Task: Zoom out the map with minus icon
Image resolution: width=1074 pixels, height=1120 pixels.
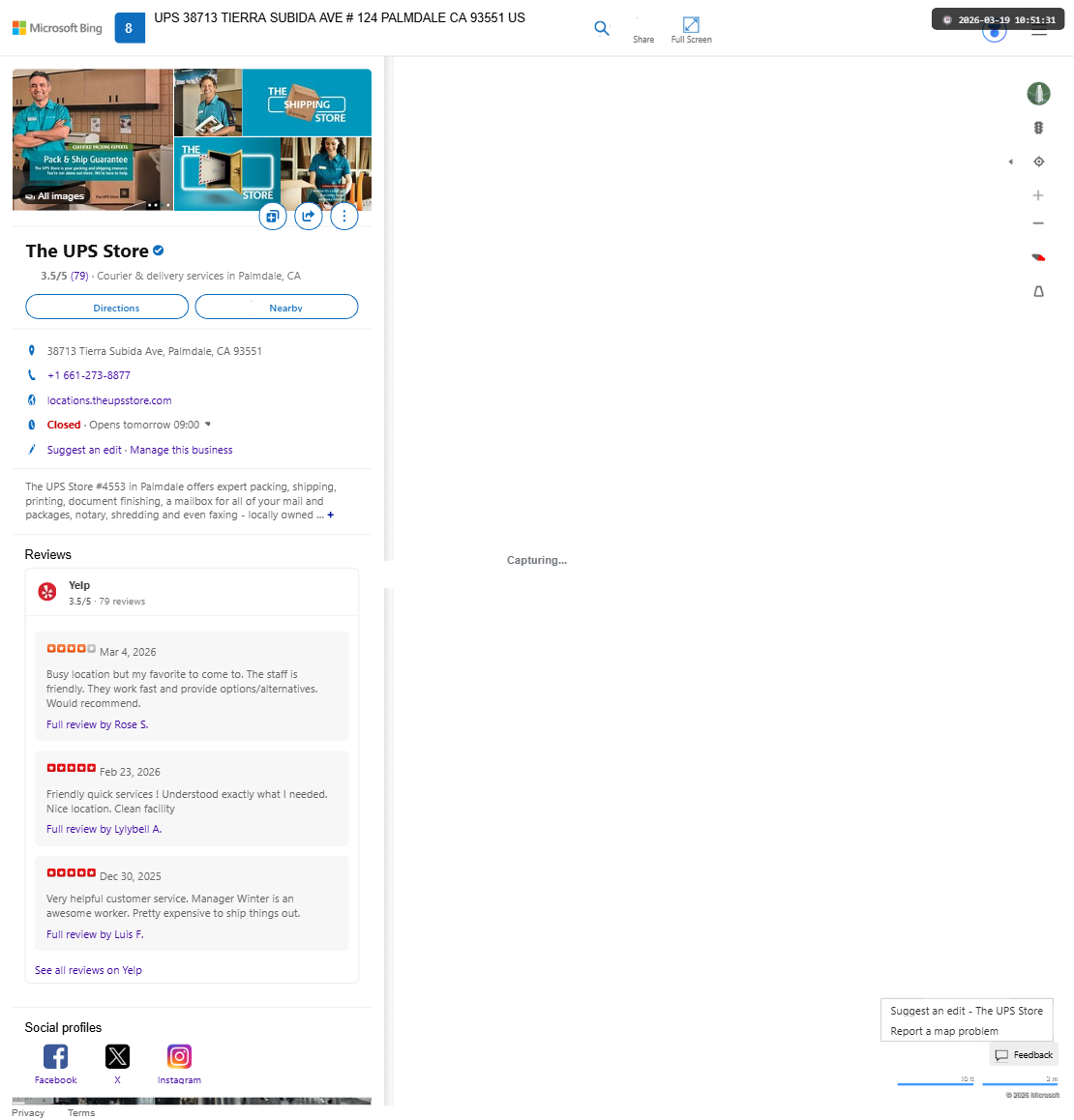Action: [1038, 223]
